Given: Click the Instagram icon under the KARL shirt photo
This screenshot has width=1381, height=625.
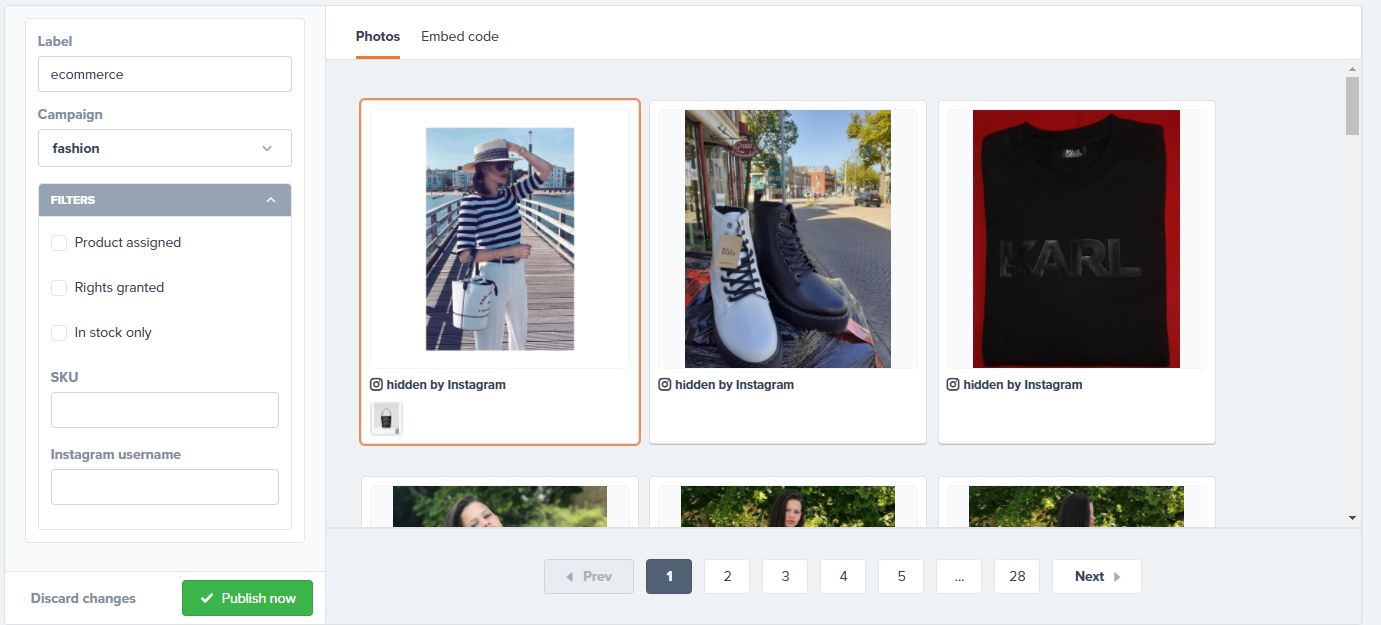Looking at the screenshot, I should tap(953, 385).
